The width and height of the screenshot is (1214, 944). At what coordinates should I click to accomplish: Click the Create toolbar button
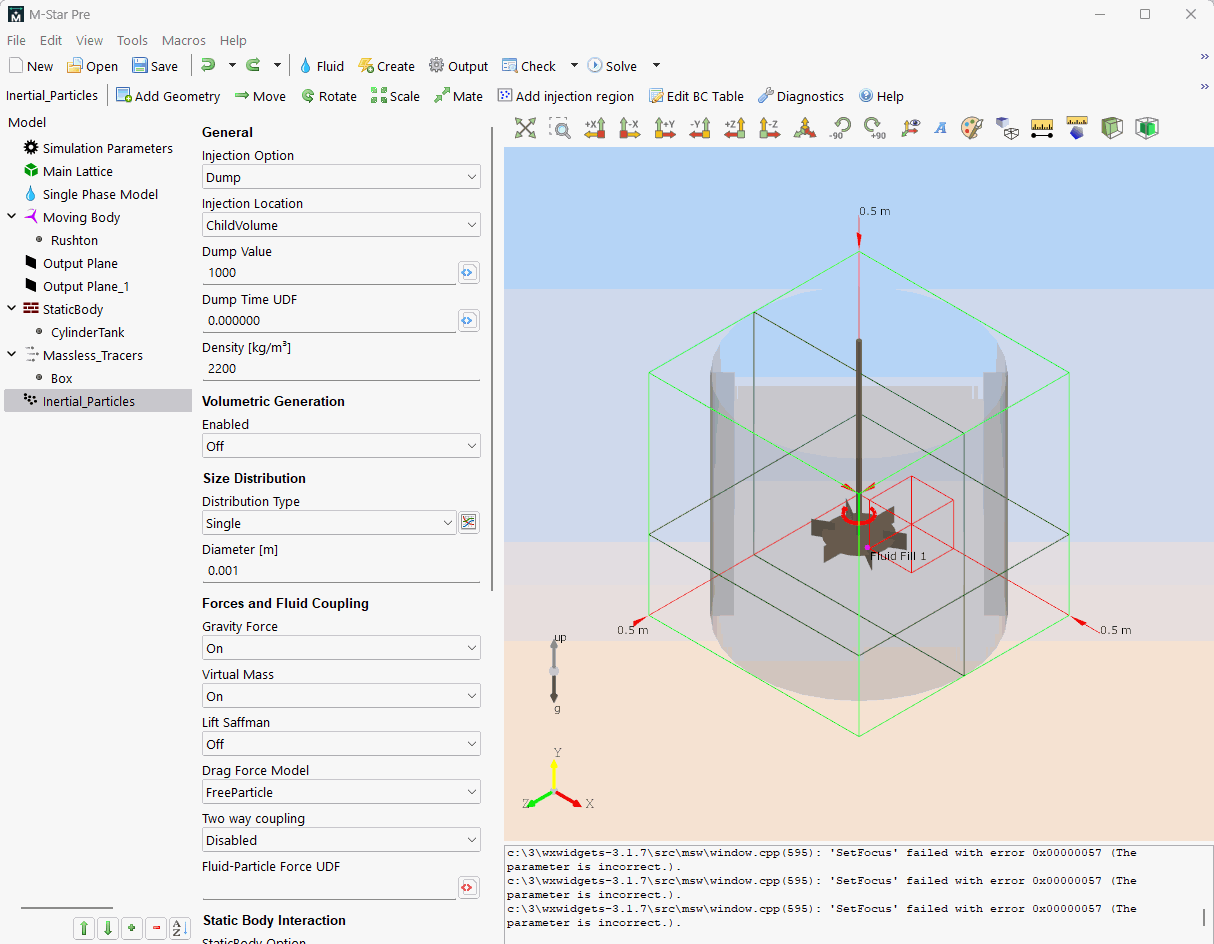pyautogui.click(x=386, y=66)
